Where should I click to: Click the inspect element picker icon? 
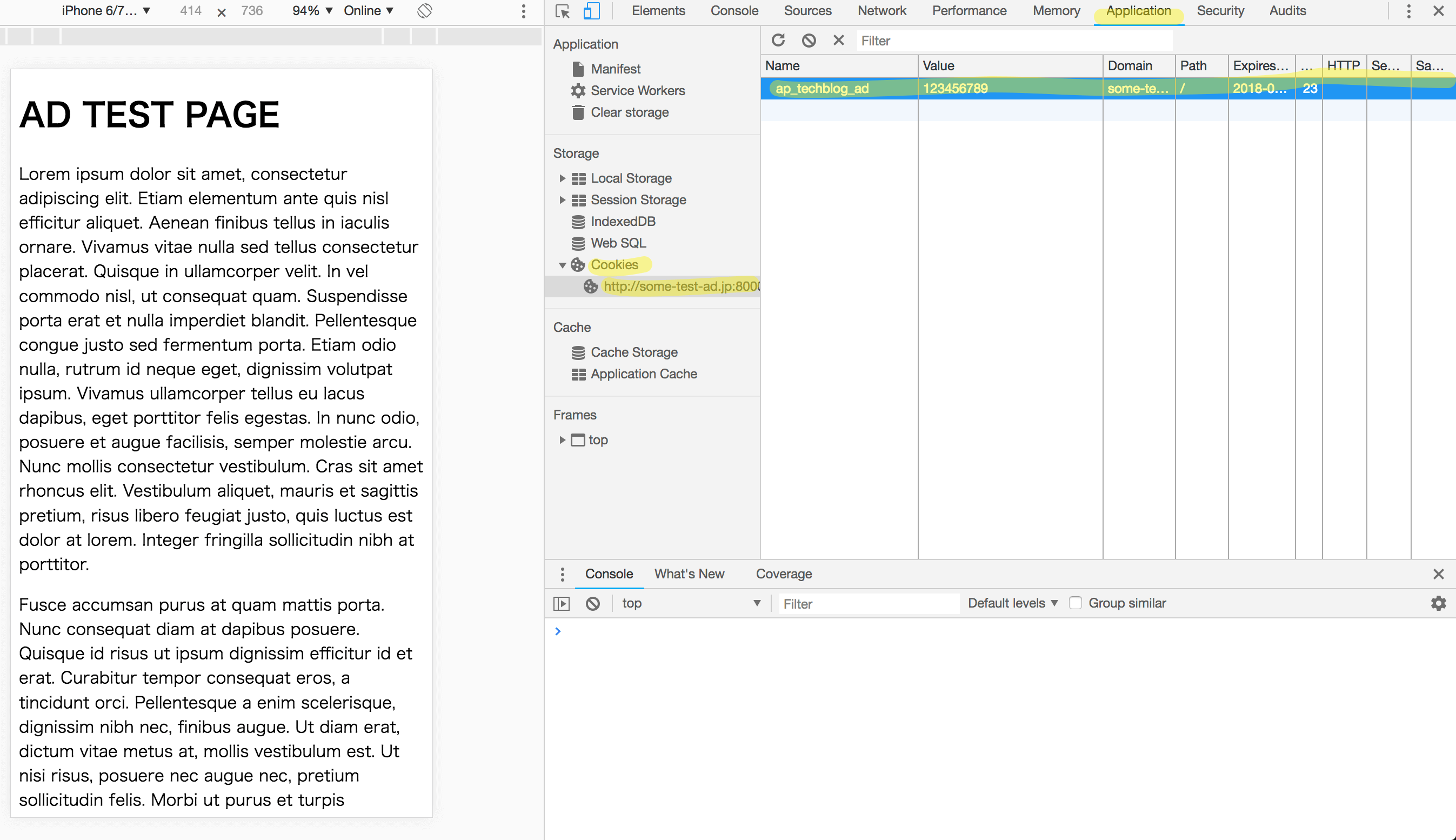(562, 11)
